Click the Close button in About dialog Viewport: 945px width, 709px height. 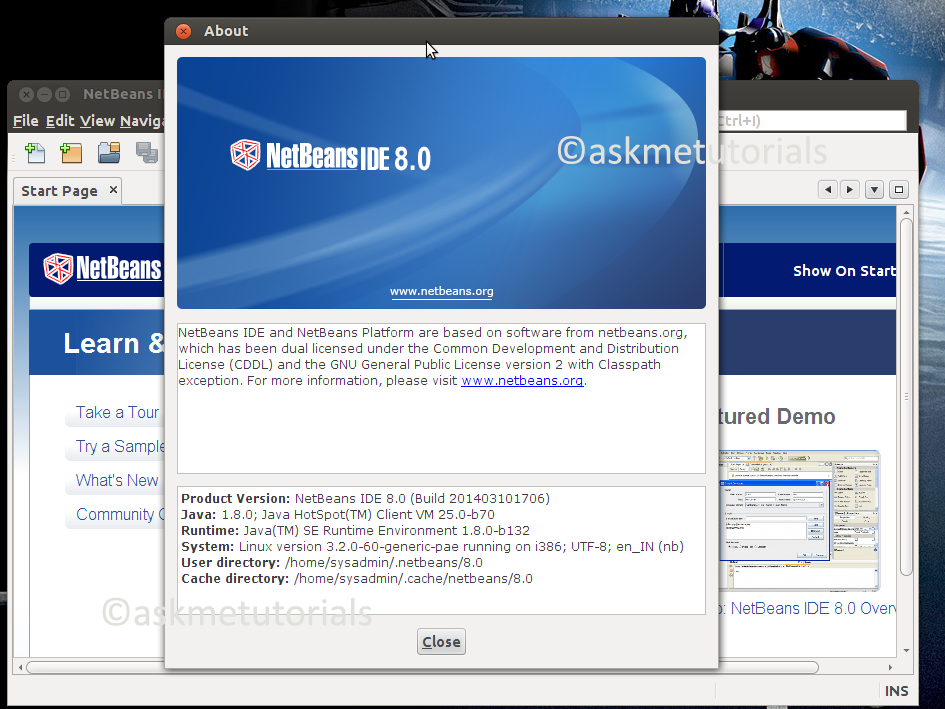441,641
